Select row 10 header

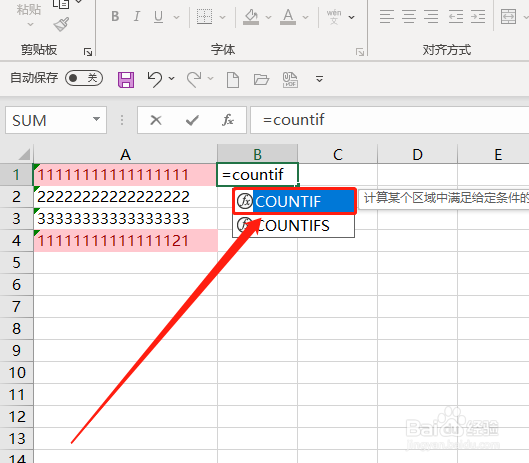16,373
